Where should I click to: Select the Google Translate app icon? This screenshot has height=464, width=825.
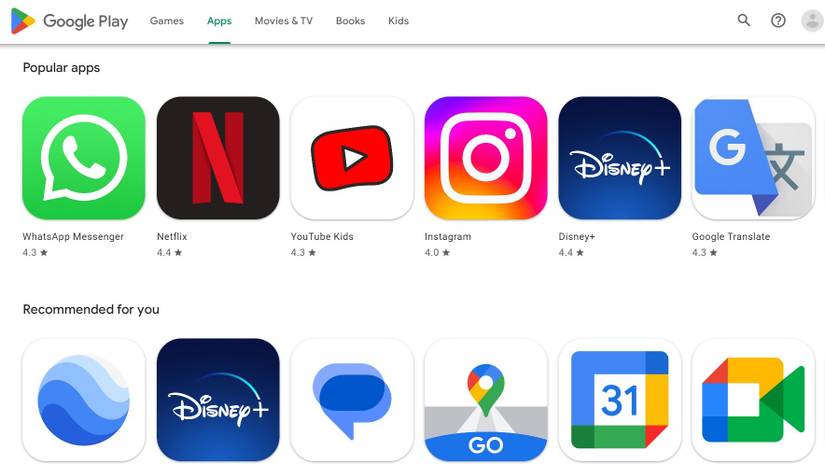point(753,158)
